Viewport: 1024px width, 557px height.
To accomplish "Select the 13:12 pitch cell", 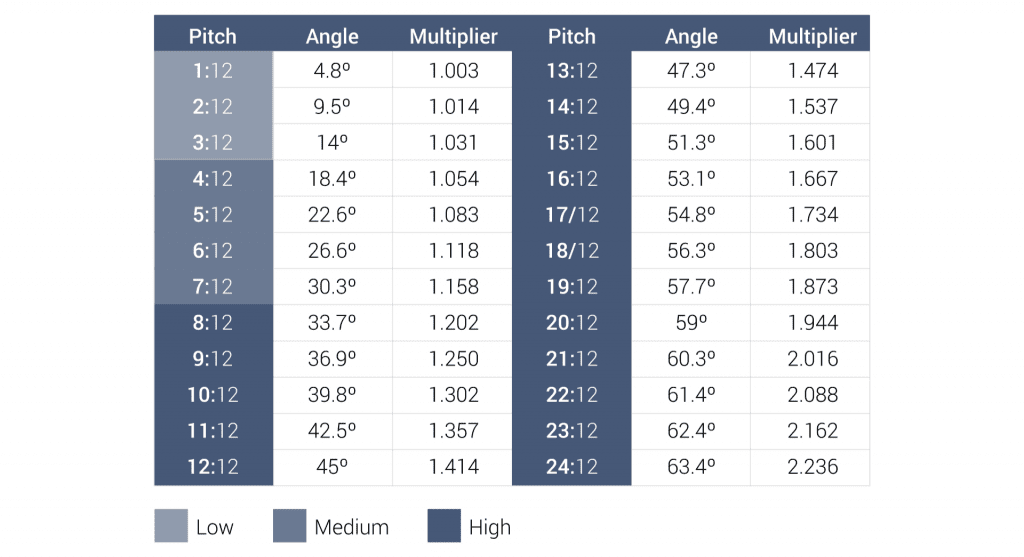I will (572, 71).
